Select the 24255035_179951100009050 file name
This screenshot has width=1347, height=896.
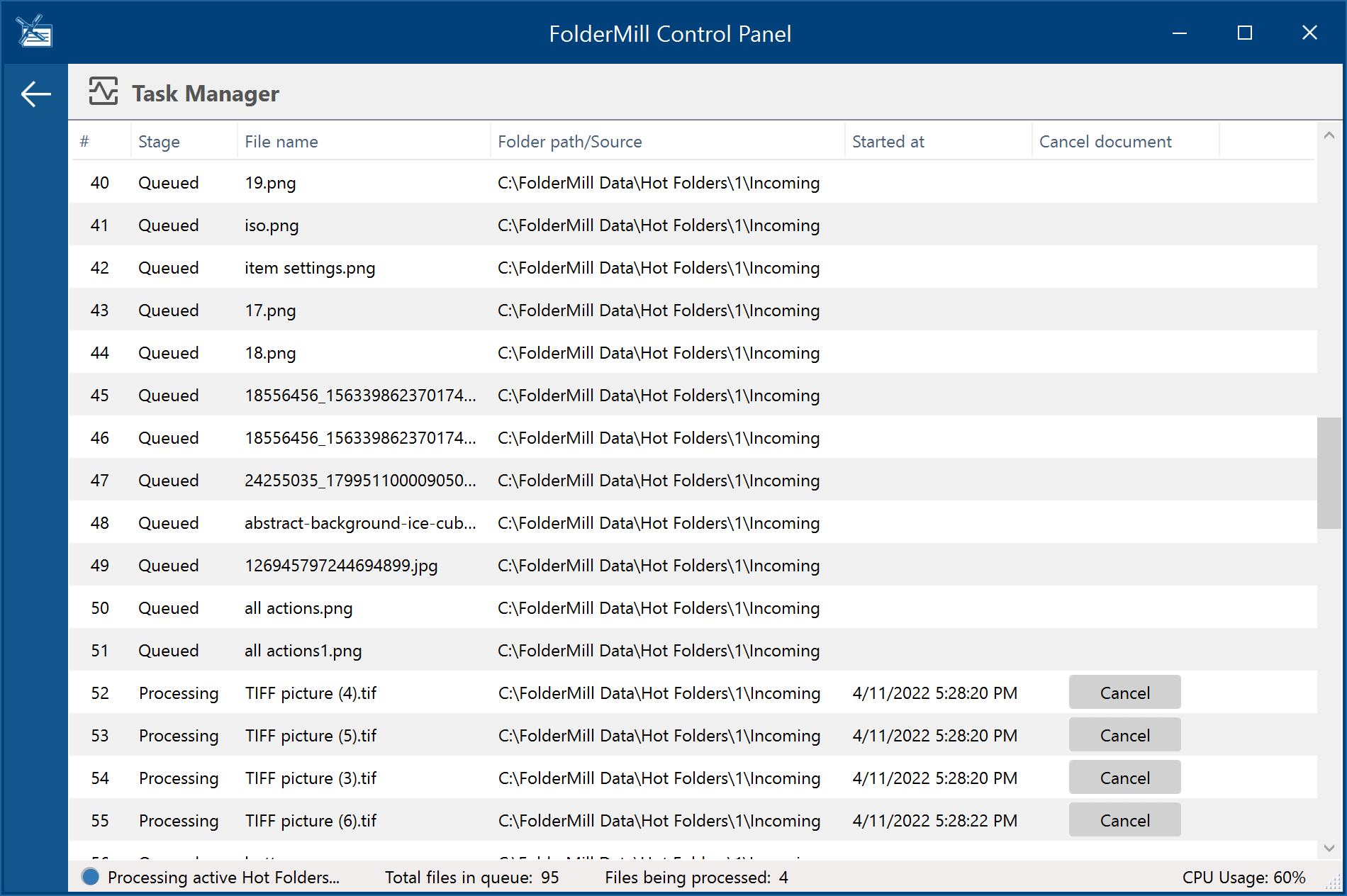(x=360, y=480)
